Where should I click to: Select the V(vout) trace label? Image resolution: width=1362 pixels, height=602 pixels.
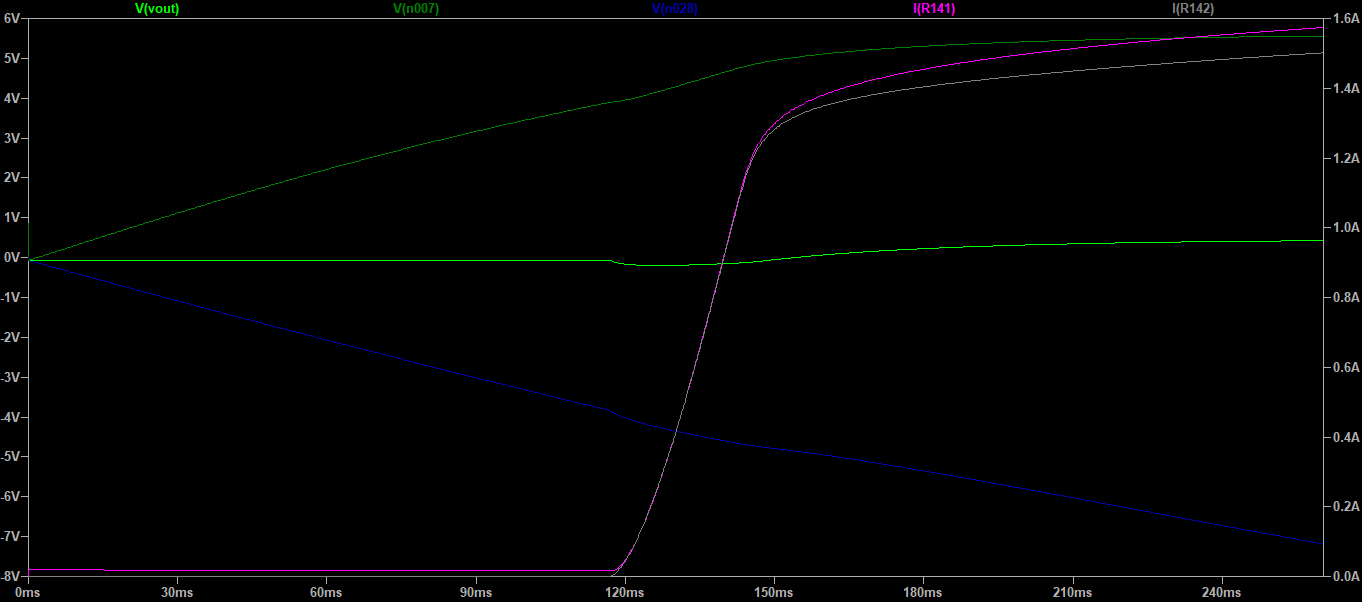tap(157, 8)
